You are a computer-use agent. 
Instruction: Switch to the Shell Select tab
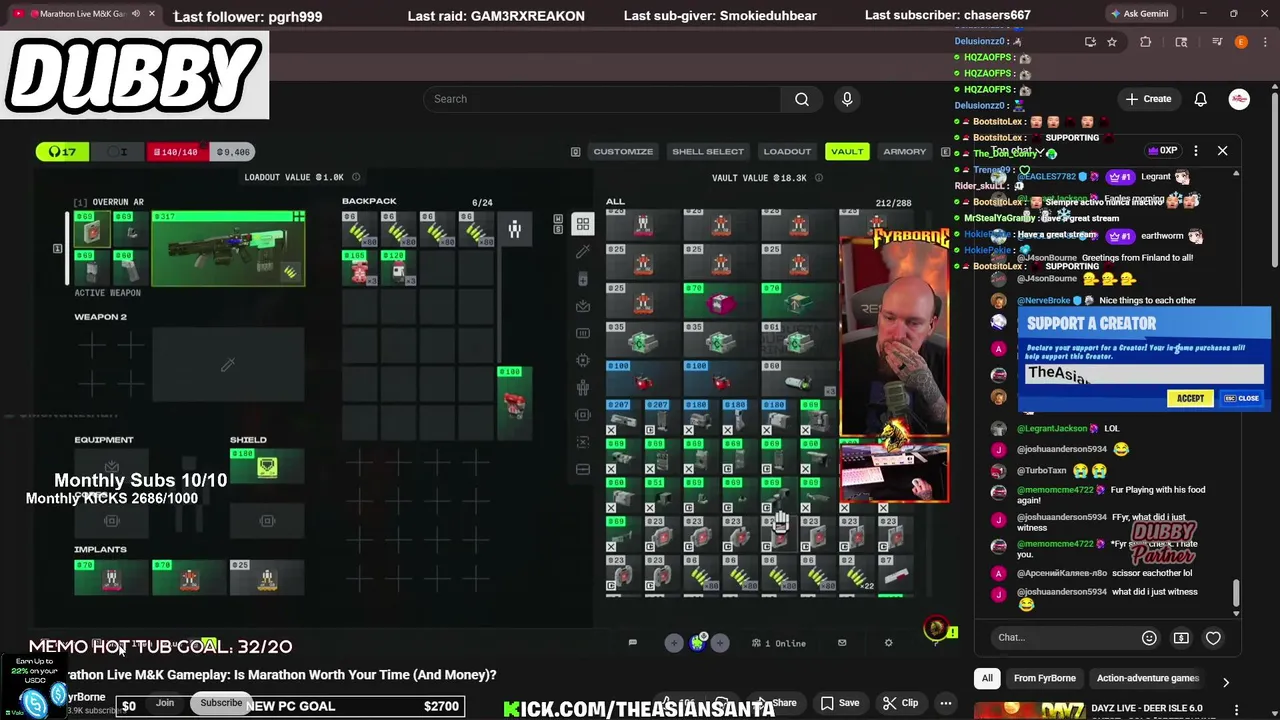tap(708, 152)
